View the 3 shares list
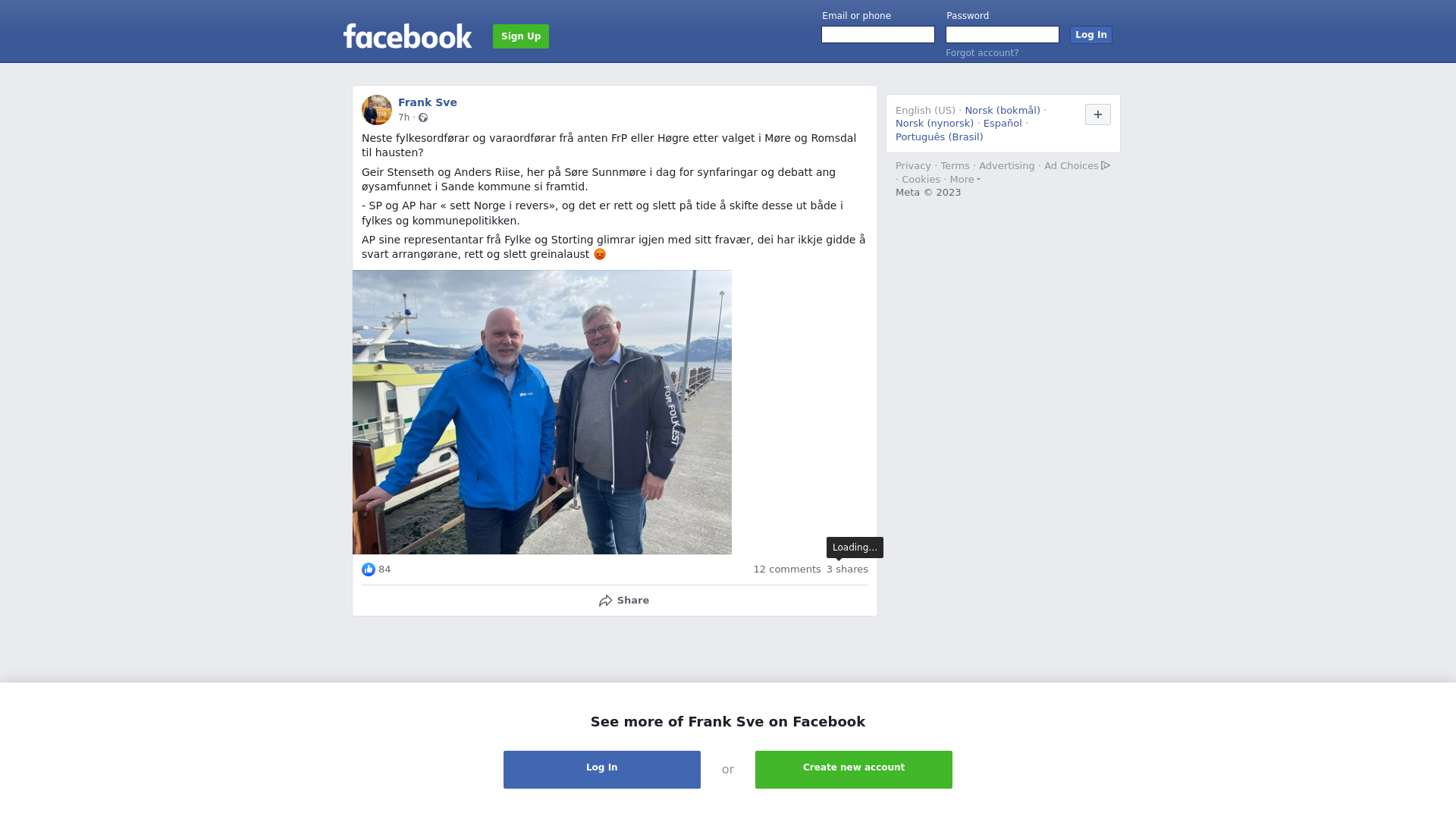Viewport: 1456px width, 819px height. (x=847, y=570)
